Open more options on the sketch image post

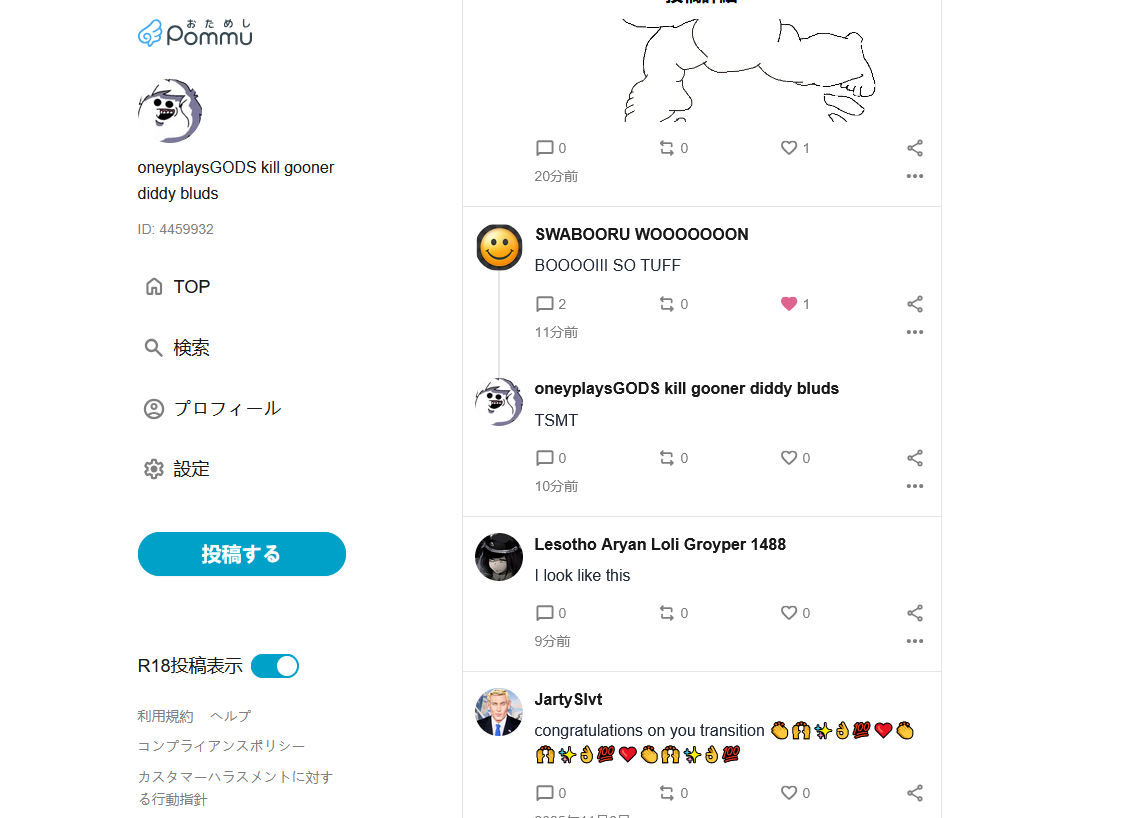(915, 176)
